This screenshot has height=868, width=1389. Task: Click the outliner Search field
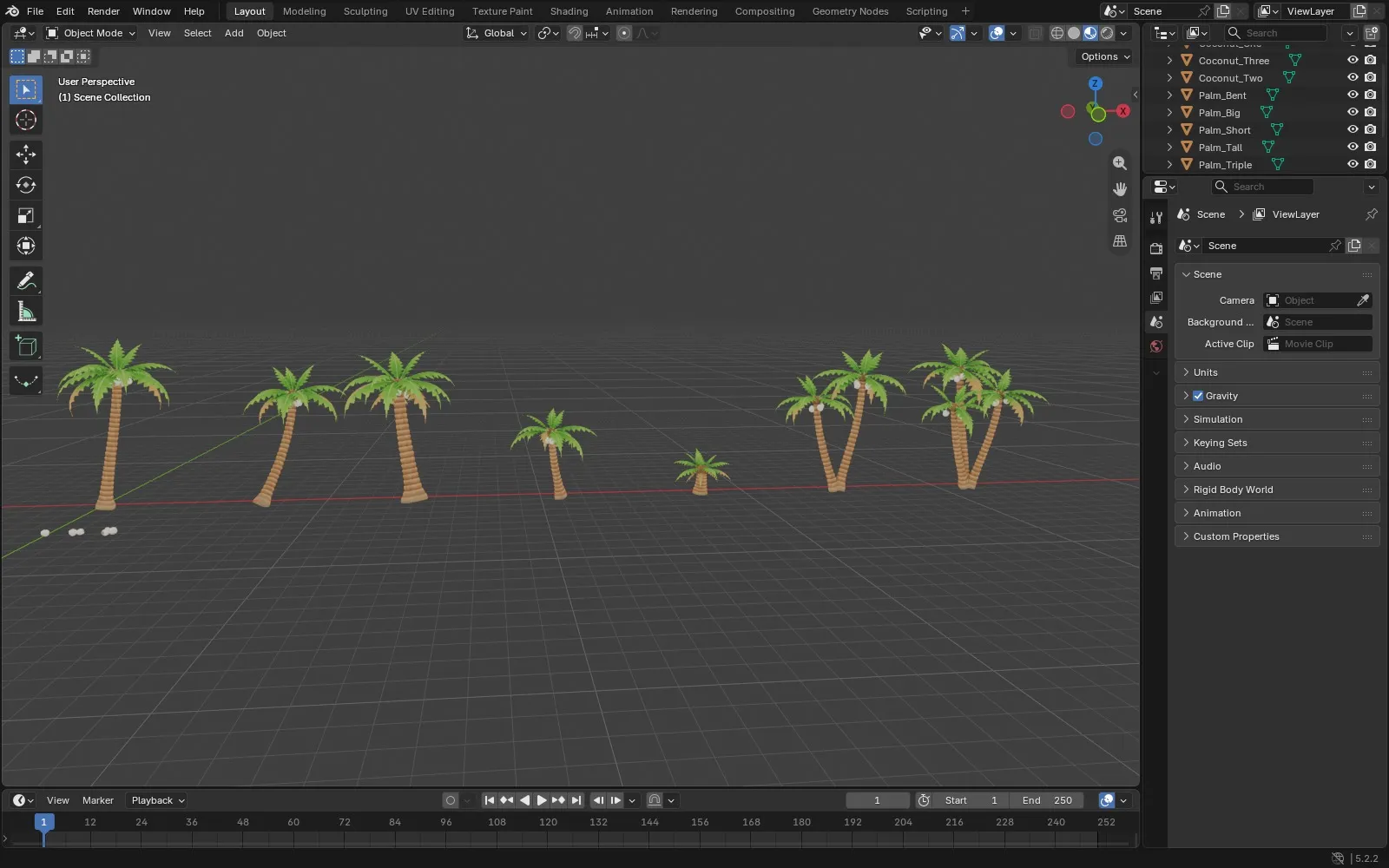(x=1276, y=33)
